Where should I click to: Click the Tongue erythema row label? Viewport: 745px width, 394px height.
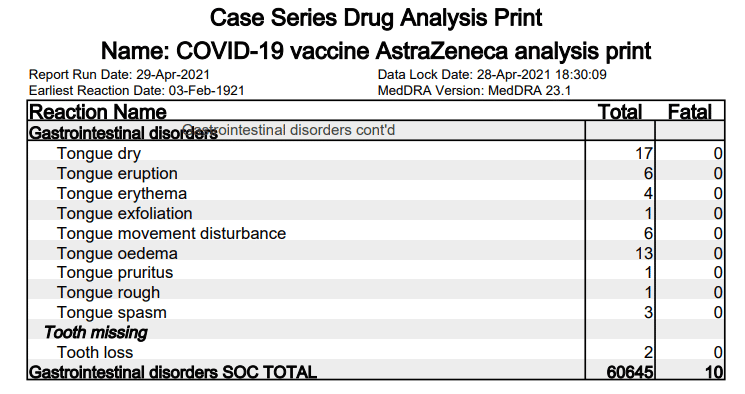(122, 193)
